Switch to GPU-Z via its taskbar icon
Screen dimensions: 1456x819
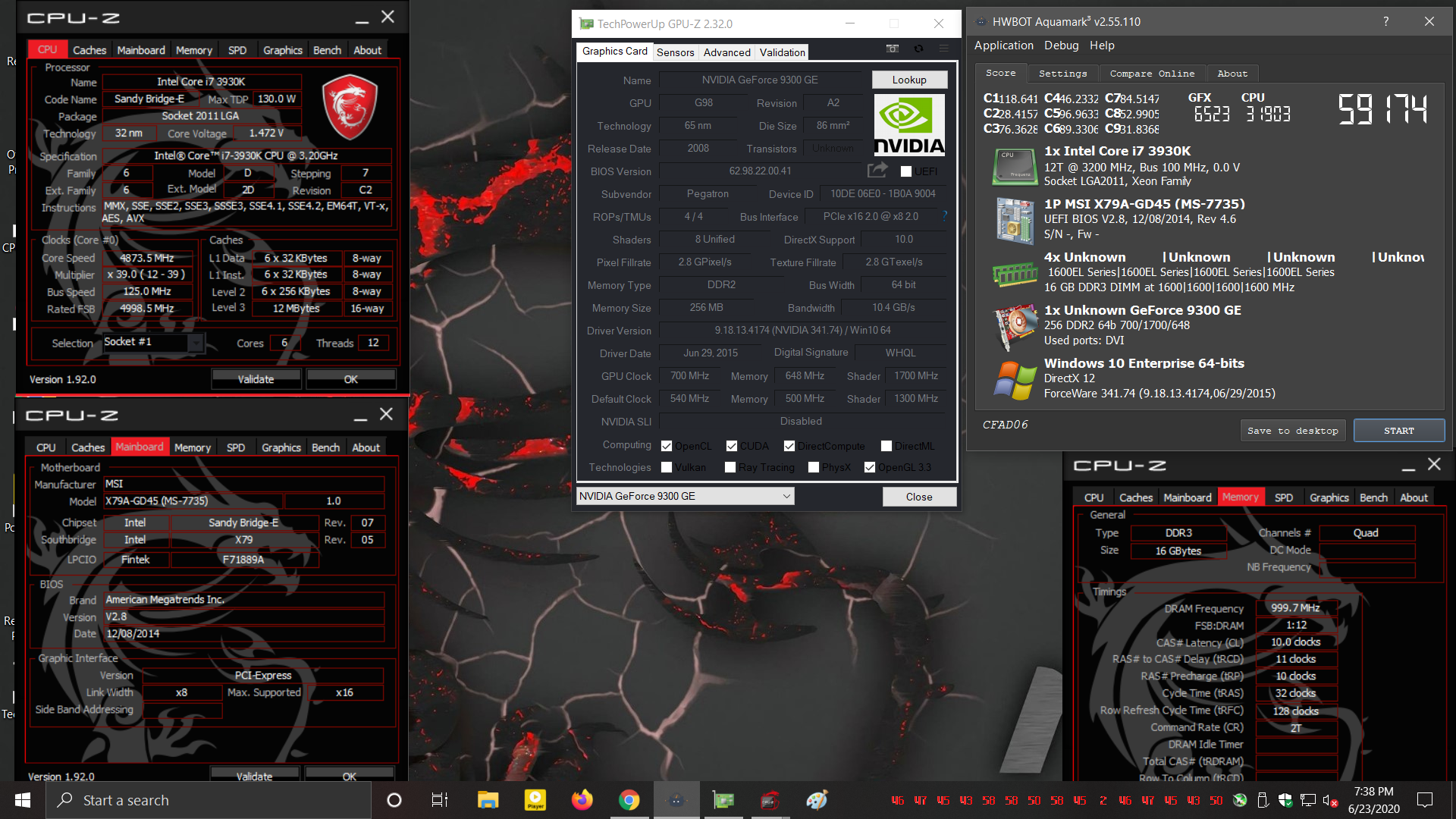click(723, 800)
